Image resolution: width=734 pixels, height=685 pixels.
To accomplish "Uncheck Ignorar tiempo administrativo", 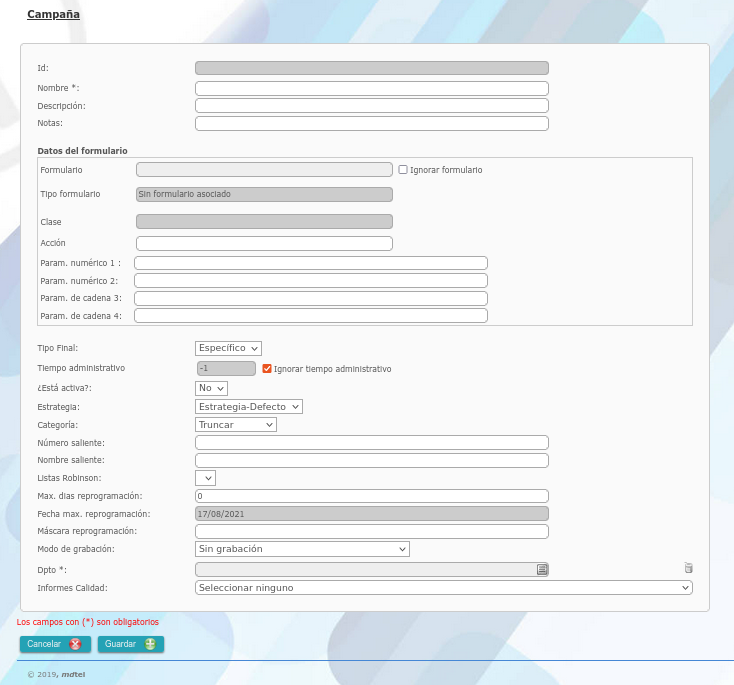I will [267, 368].
